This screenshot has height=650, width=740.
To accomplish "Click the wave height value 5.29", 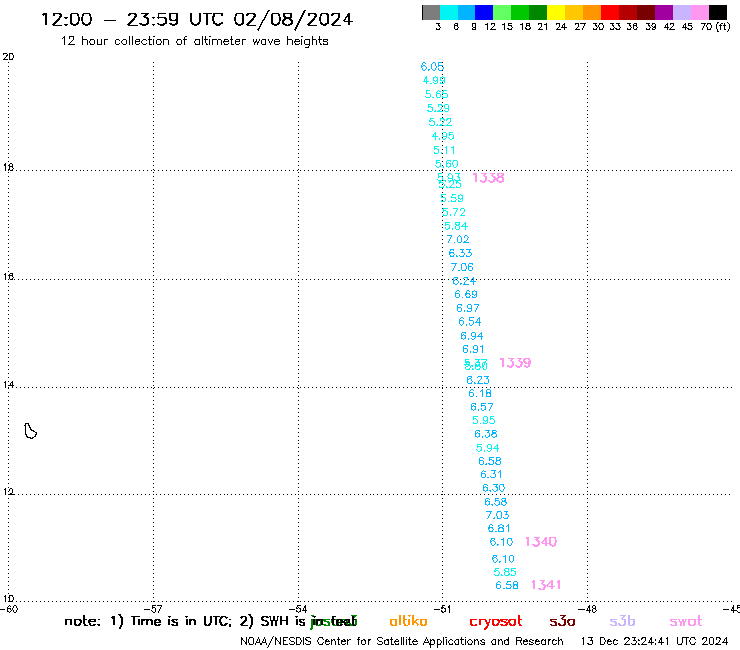I will coord(438,108).
